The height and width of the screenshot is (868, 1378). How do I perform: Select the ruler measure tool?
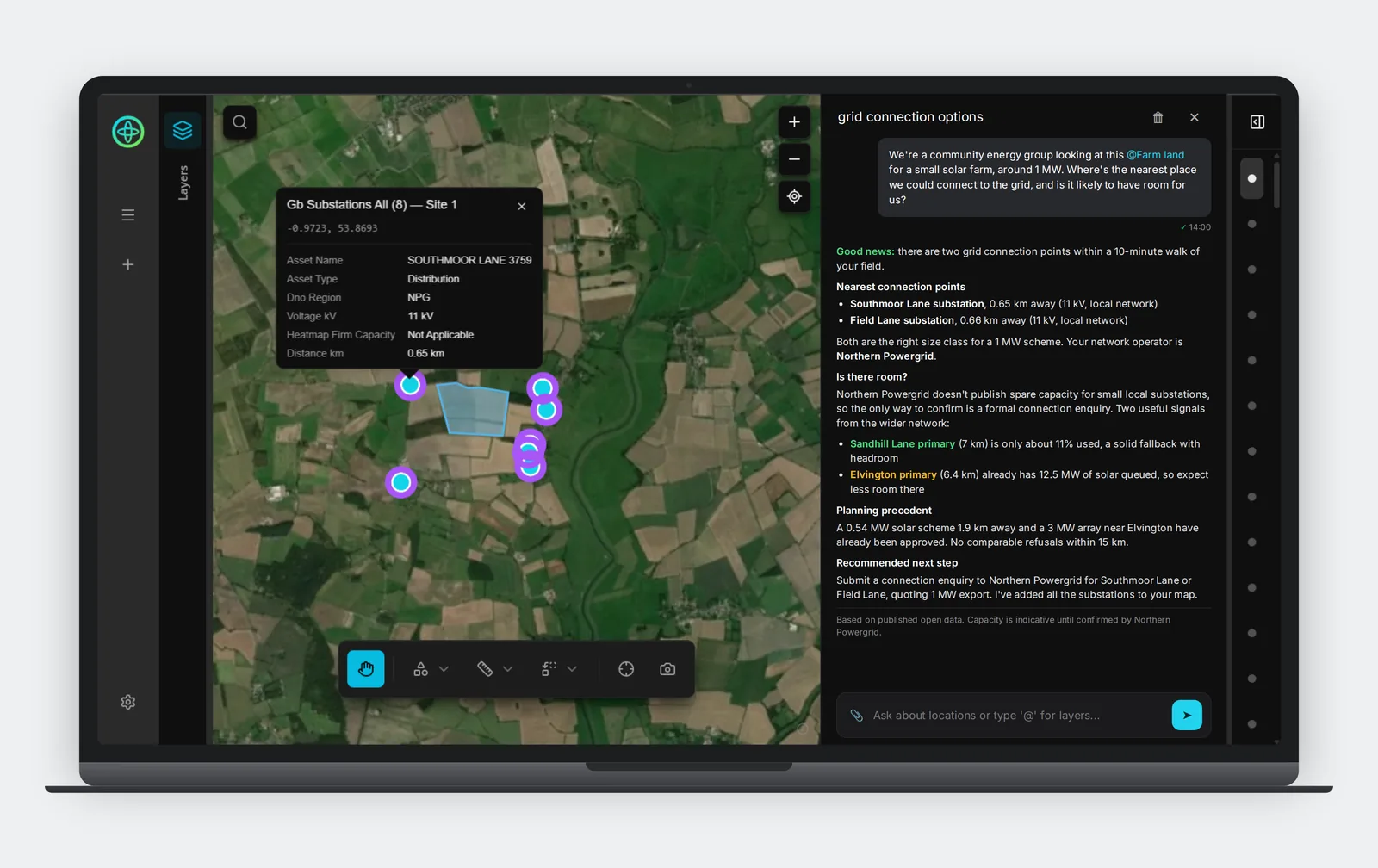485,669
